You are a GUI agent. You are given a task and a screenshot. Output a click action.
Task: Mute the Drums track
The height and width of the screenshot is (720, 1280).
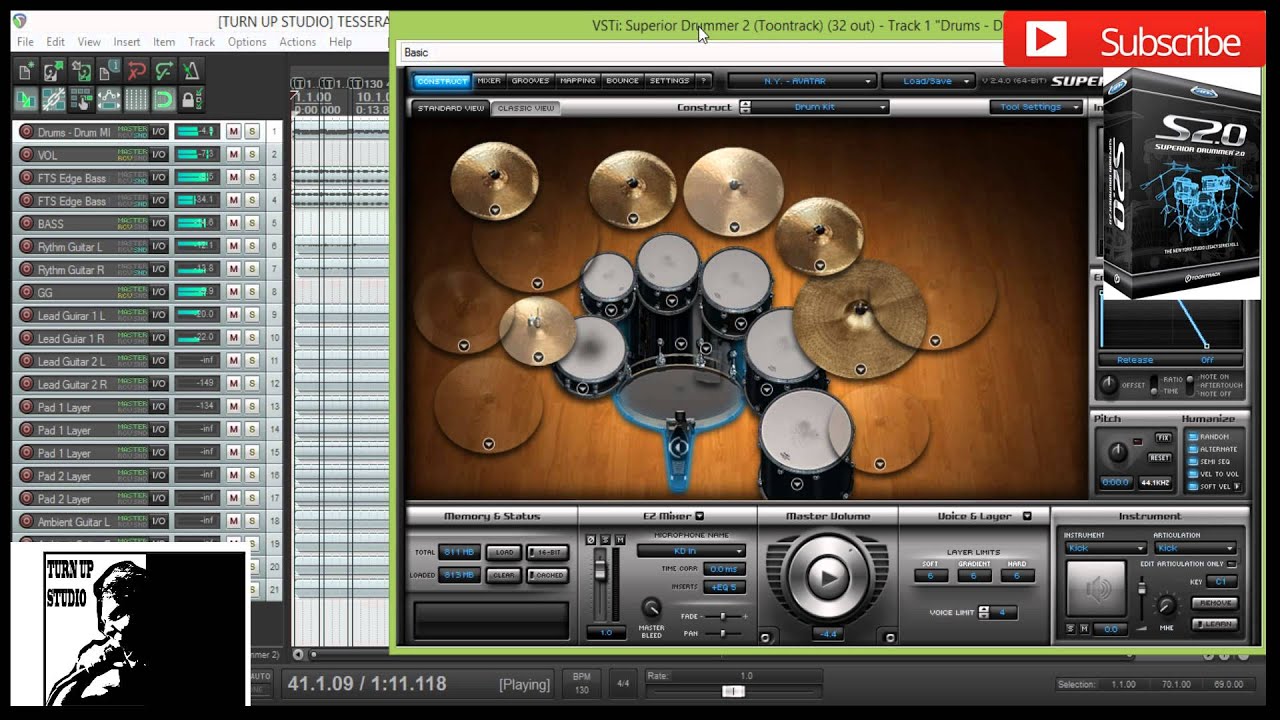click(x=233, y=132)
